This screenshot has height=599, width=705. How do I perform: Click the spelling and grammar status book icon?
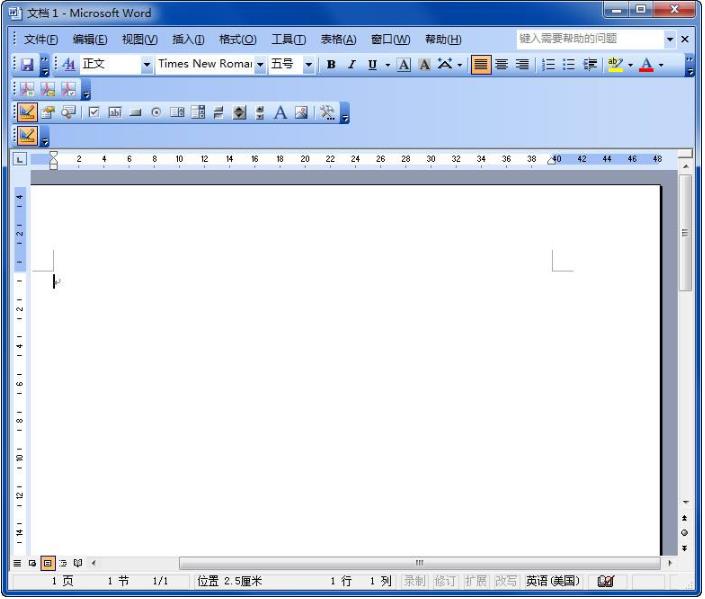(606, 581)
